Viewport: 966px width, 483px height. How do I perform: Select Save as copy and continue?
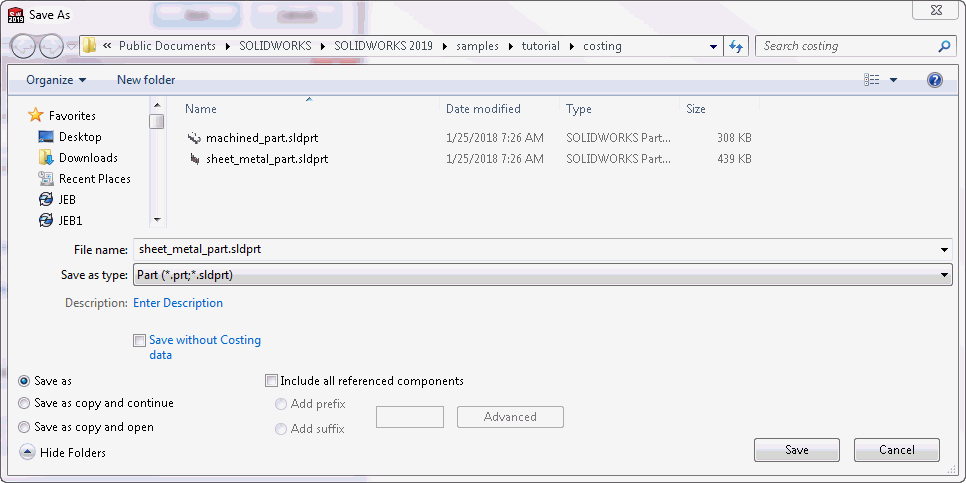click(x=24, y=404)
